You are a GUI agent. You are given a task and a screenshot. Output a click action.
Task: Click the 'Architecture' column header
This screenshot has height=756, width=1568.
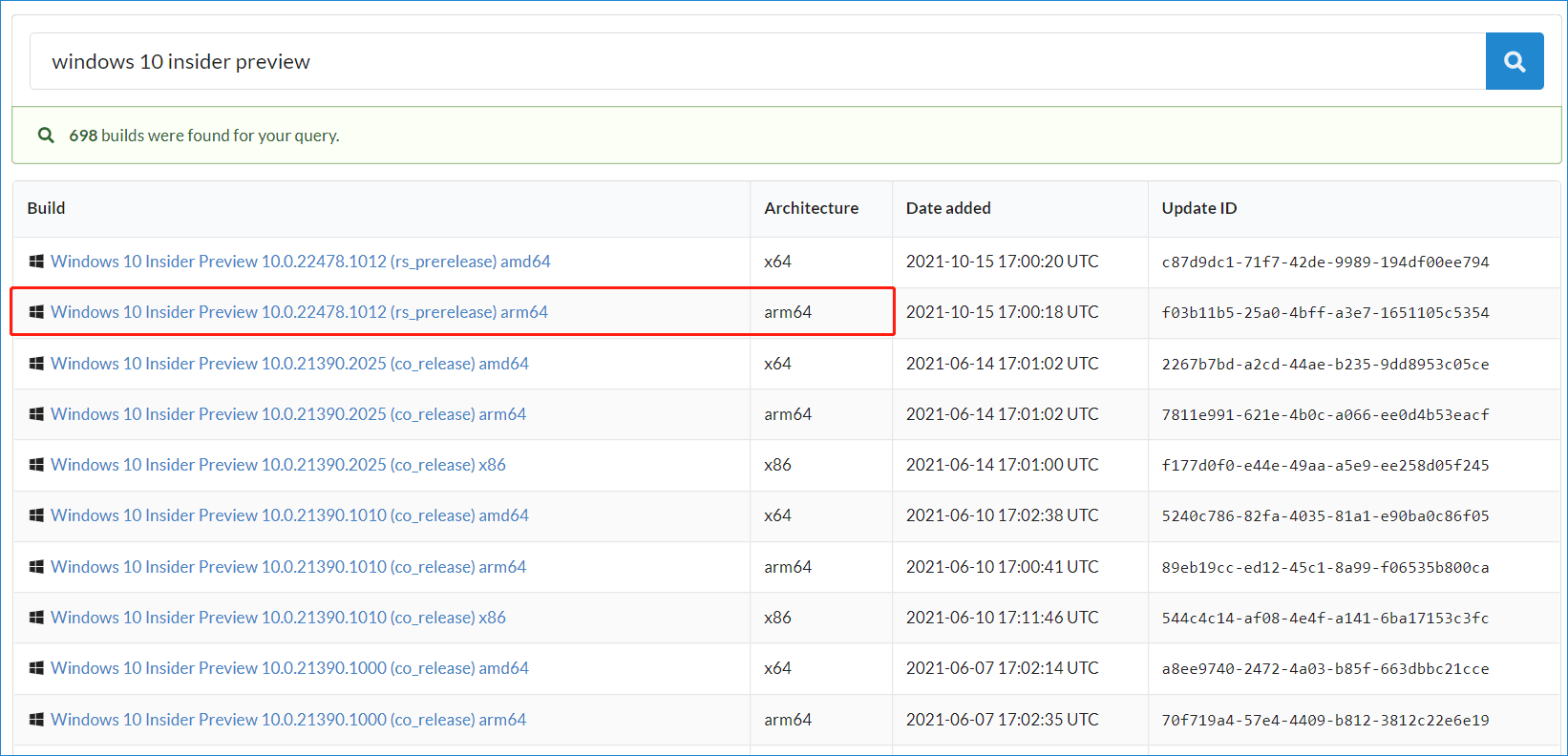811,208
